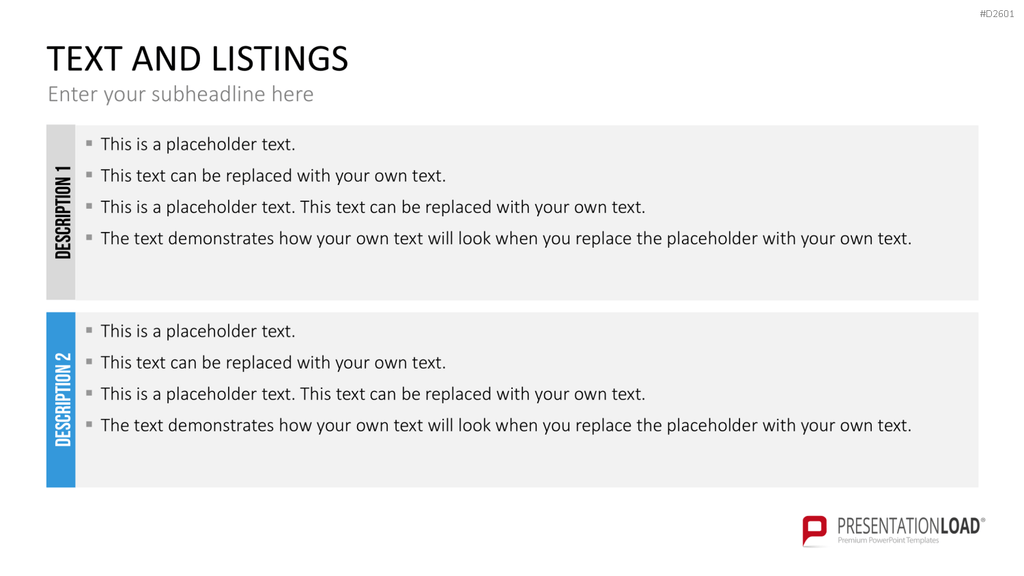Click first bullet line in Description 2 box
The width and height of the screenshot is (1024, 576).
198,331
